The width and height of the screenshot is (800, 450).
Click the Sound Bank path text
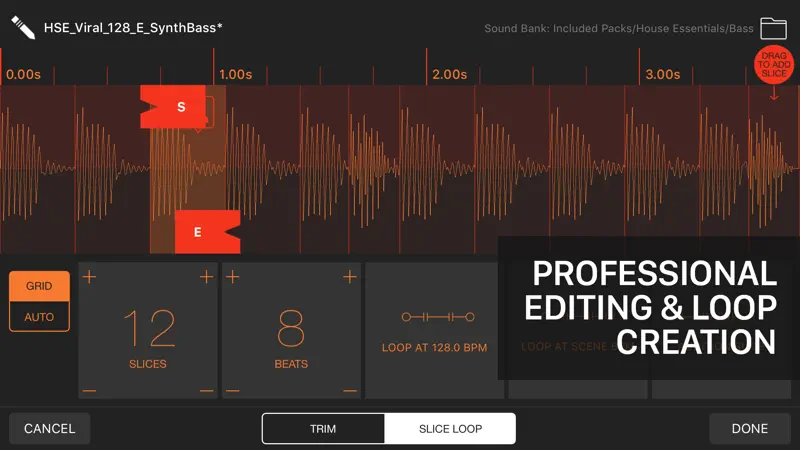[618, 29]
